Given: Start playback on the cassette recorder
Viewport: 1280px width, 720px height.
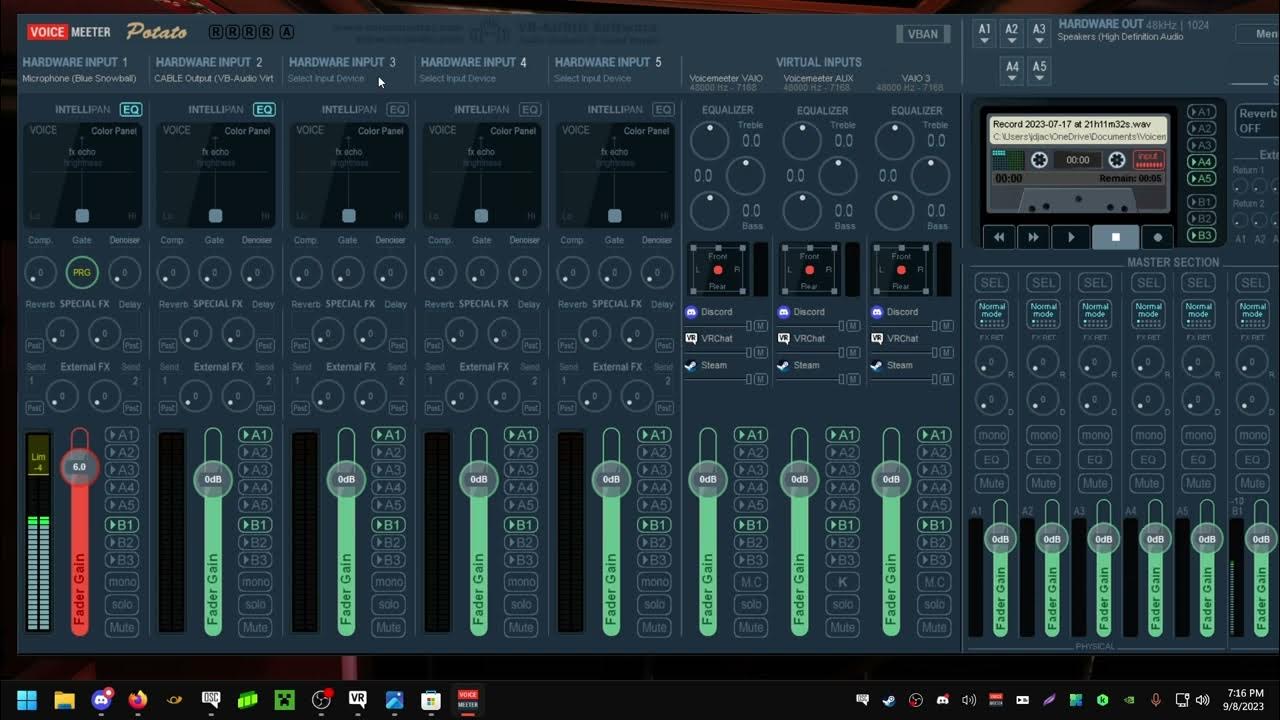Looking at the screenshot, I should click(1071, 237).
